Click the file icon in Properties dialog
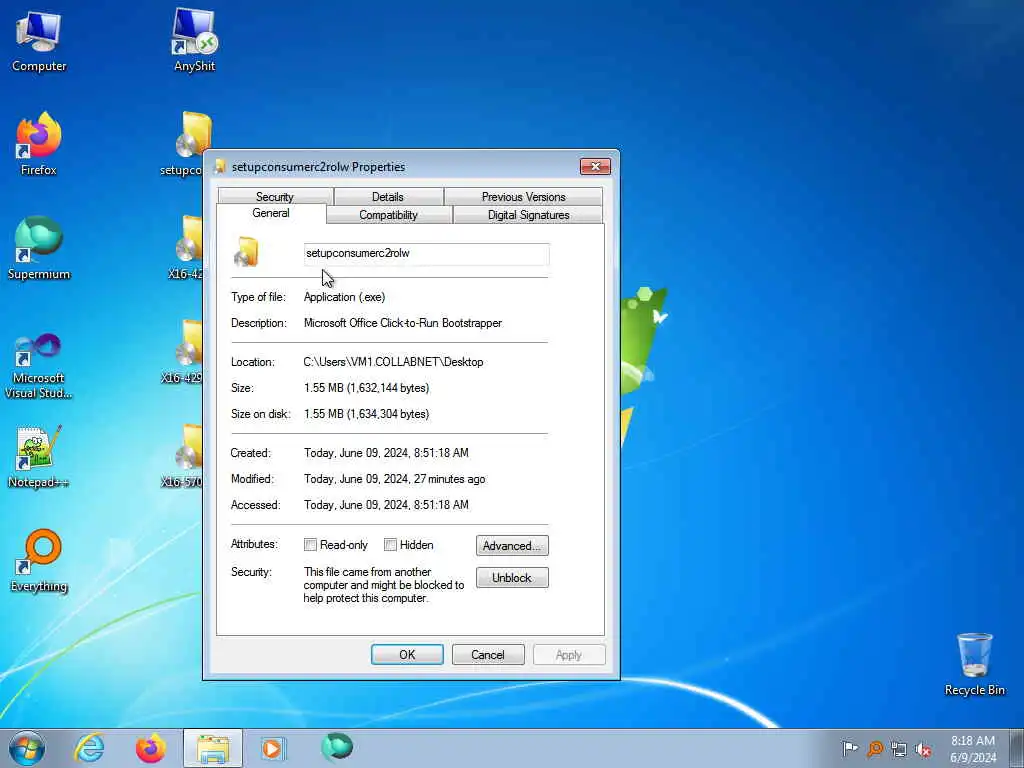The image size is (1024, 768). coord(248,253)
